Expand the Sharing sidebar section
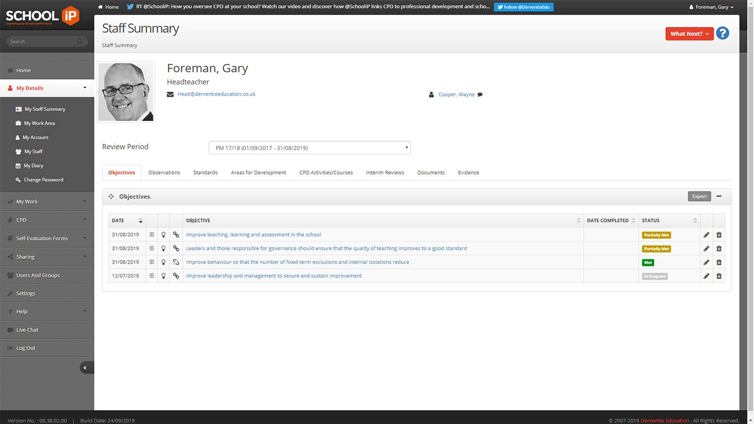This screenshot has height=424, width=754. (47, 257)
